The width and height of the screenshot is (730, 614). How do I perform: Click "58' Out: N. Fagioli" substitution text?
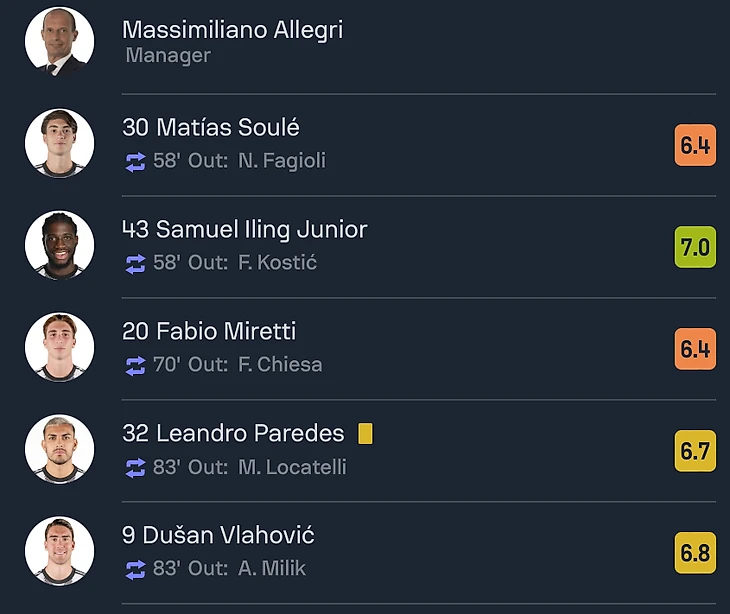pyautogui.click(x=239, y=161)
